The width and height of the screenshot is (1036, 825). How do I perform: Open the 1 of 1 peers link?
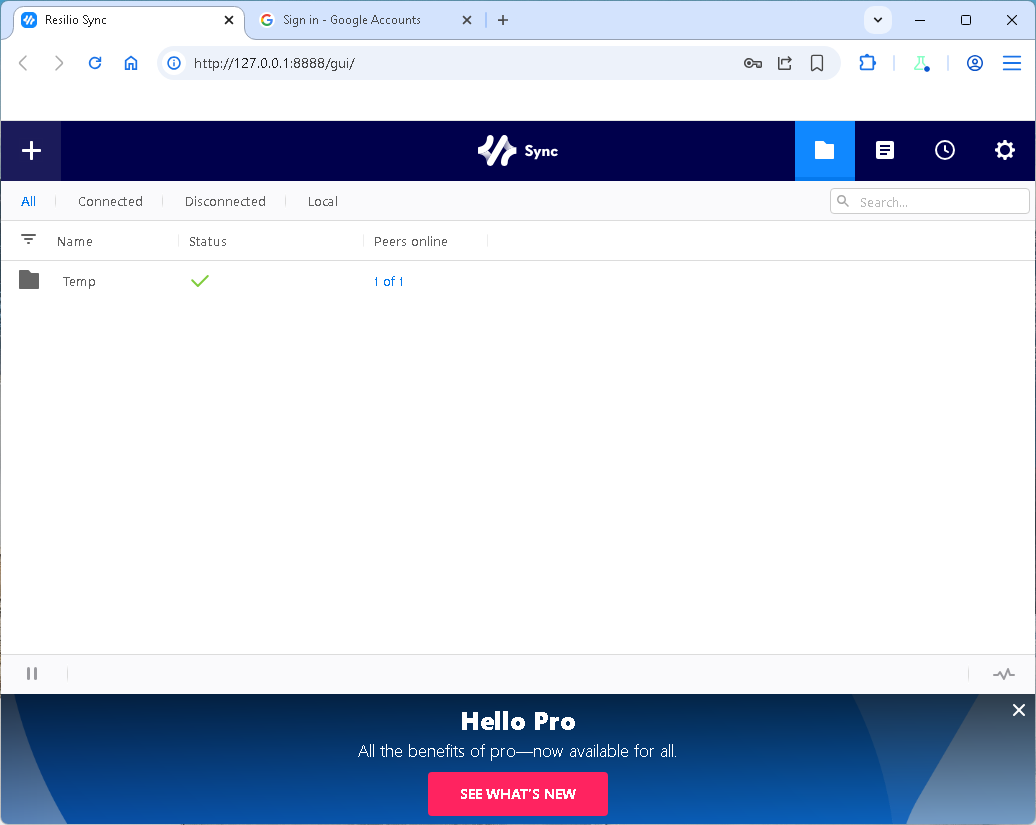click(x=388, y=281)
